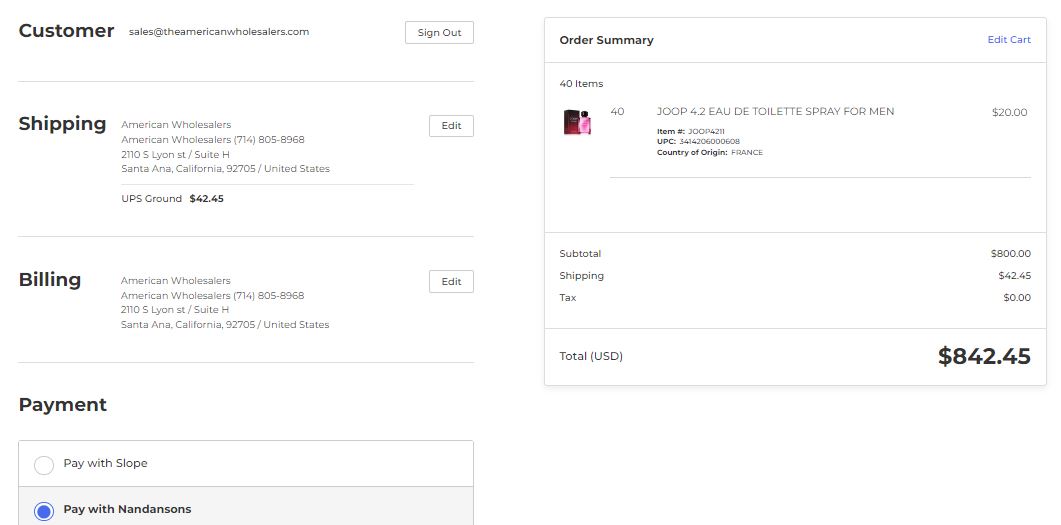Screen dimensions: 1061x525
Task: Click the Item # JOOP4211 text
Action: (x=691, y=131)
